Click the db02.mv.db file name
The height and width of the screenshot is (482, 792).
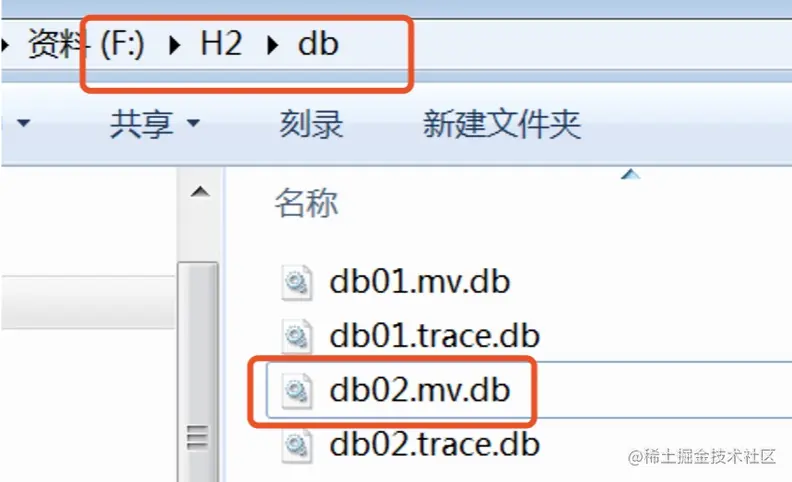[x=419, y=391]
